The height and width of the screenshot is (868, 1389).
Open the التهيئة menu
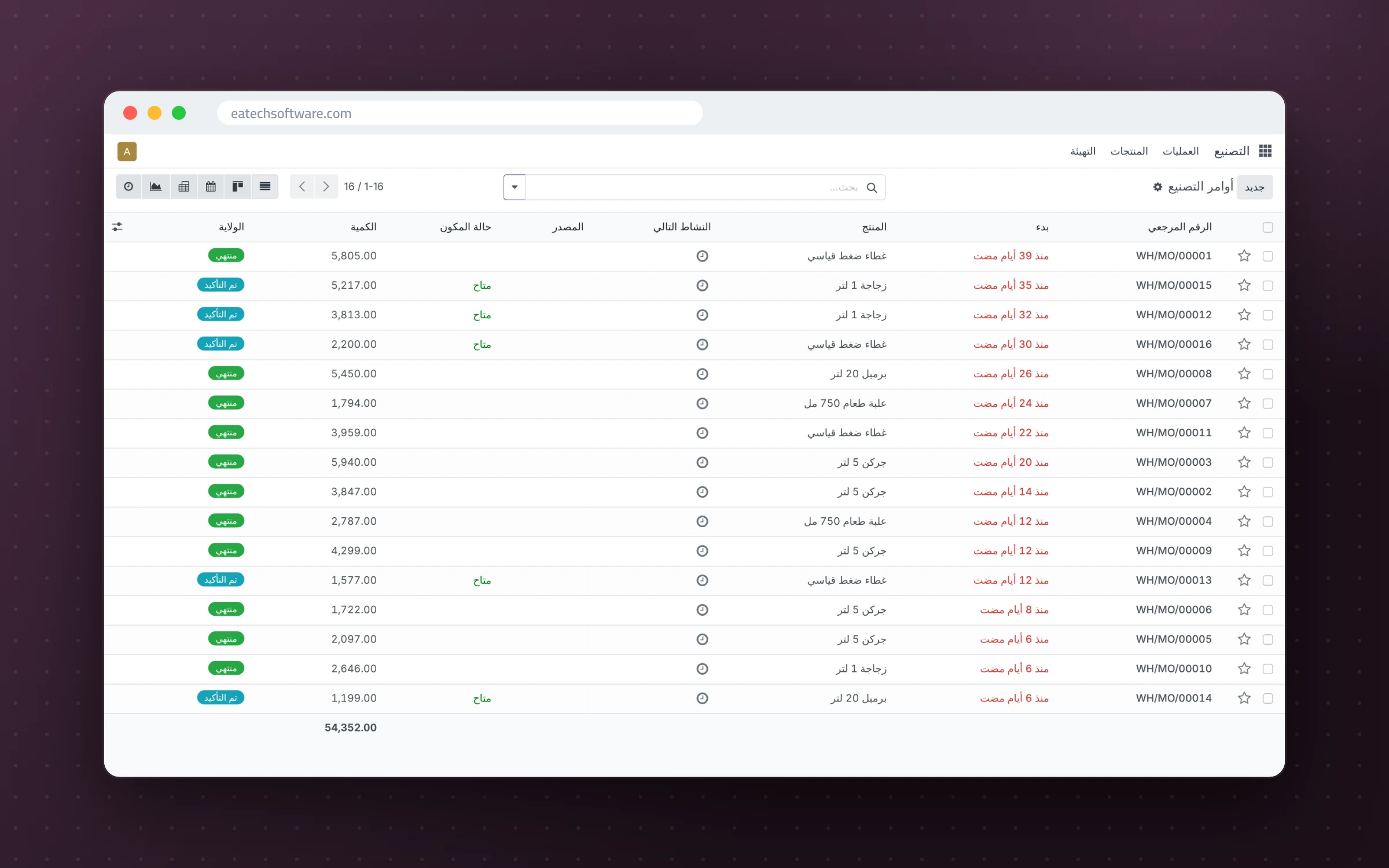coord(1083,151)
